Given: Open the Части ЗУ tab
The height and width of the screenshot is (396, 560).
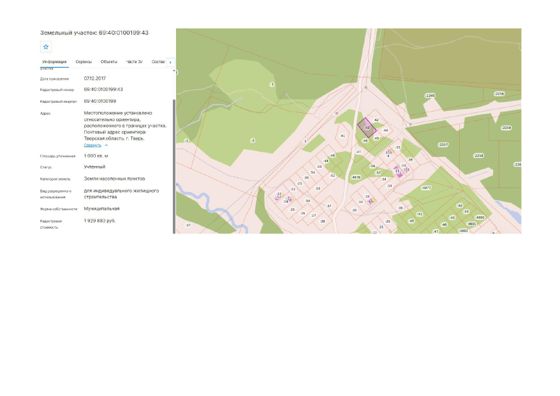Looking at the screenshot, I should pyautogui.click(x=134, y=62).
